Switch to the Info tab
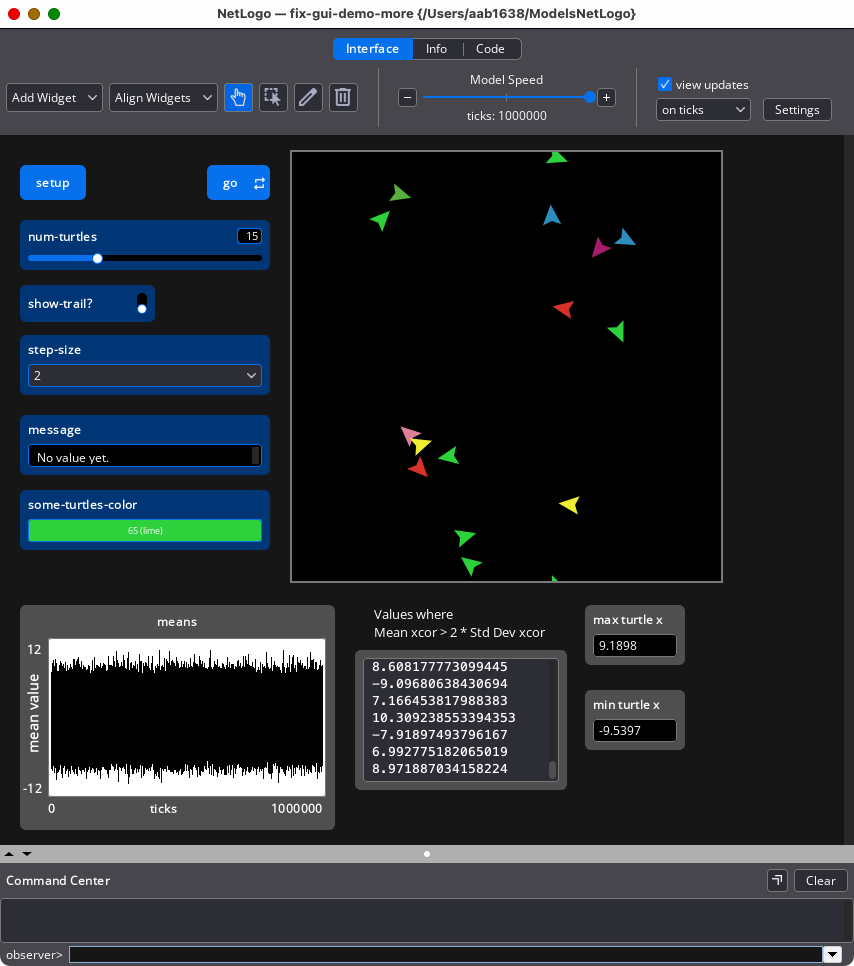This screenshot has width=854, height=966. 436,49
